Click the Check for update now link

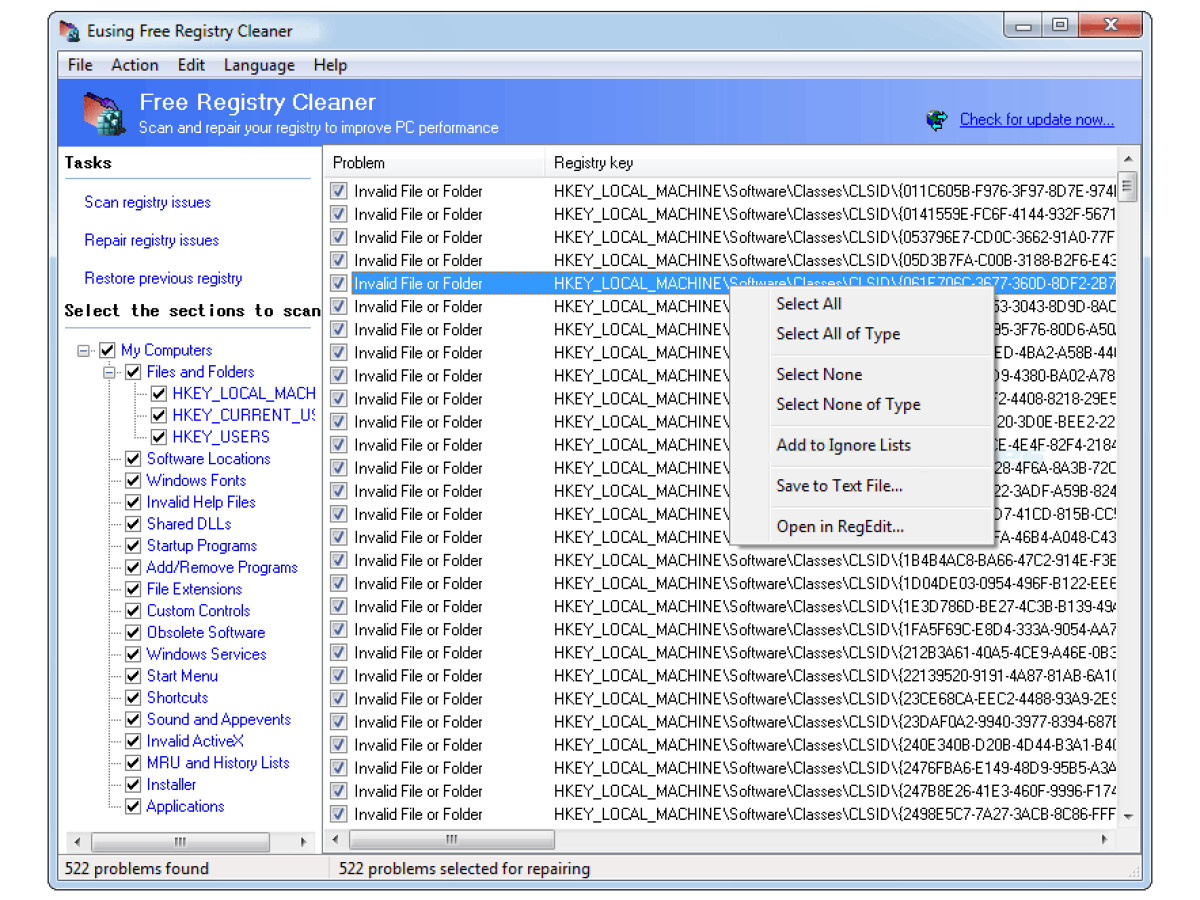tap(1036, 120)
